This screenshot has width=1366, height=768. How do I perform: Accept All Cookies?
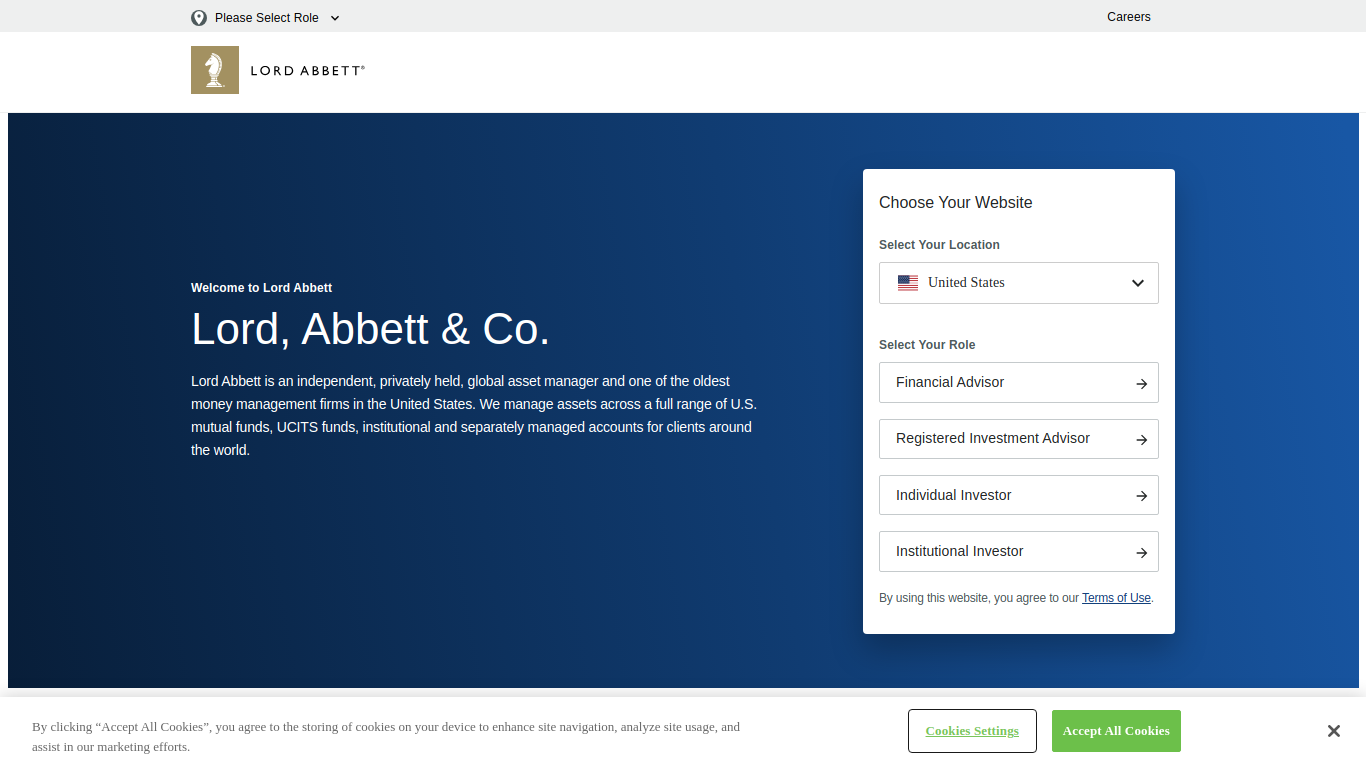point(1116,731)
